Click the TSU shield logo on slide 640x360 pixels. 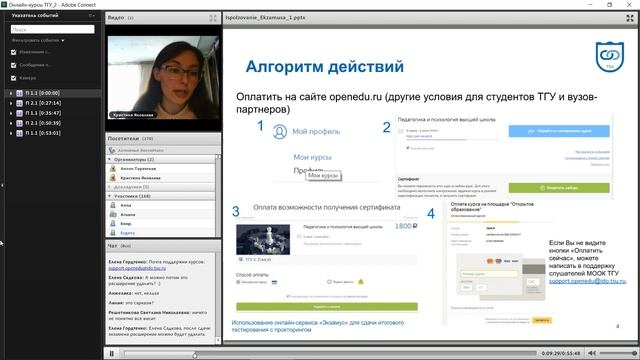[x=610, y=57]
